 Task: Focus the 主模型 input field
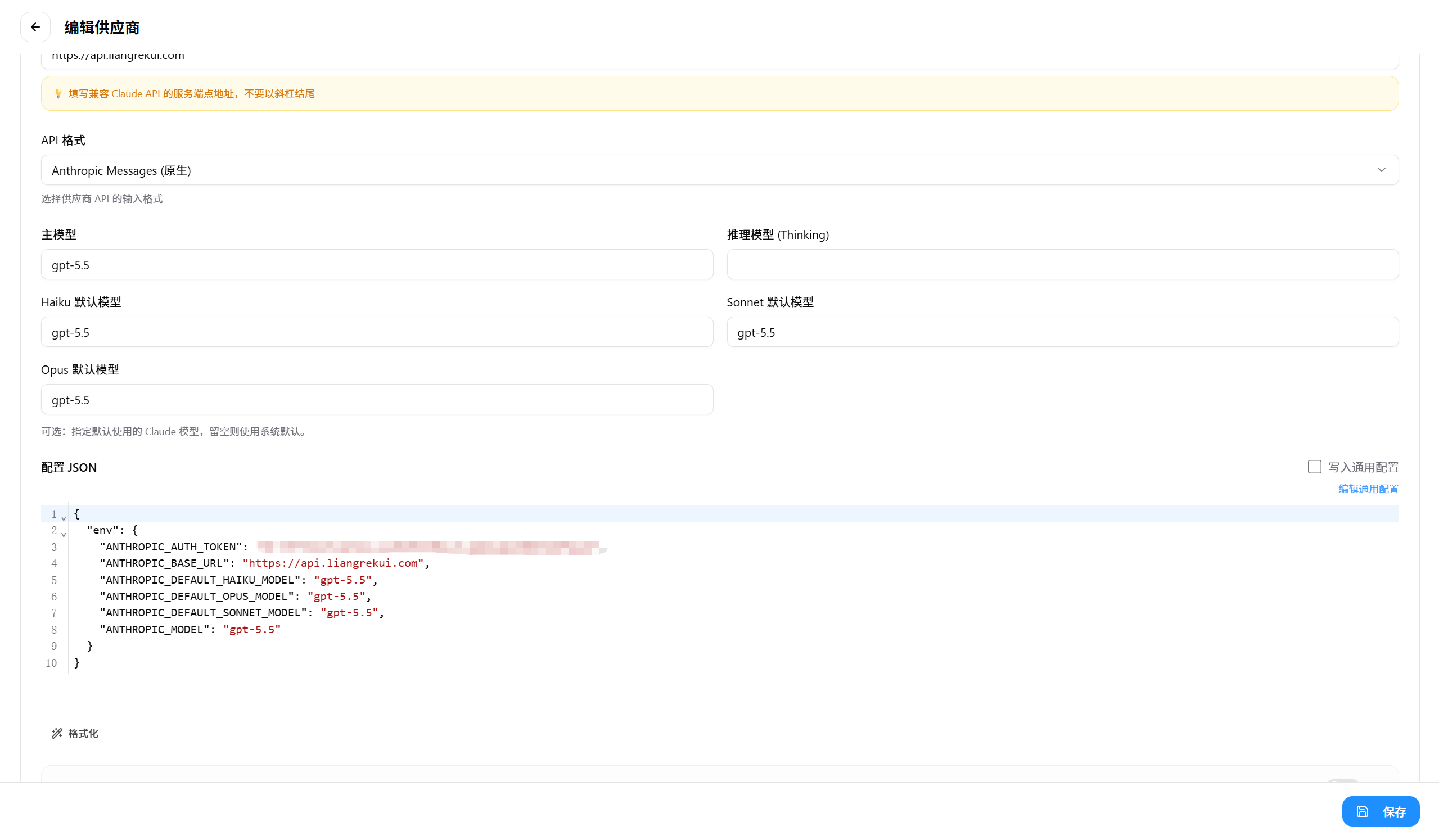(377, 264)
